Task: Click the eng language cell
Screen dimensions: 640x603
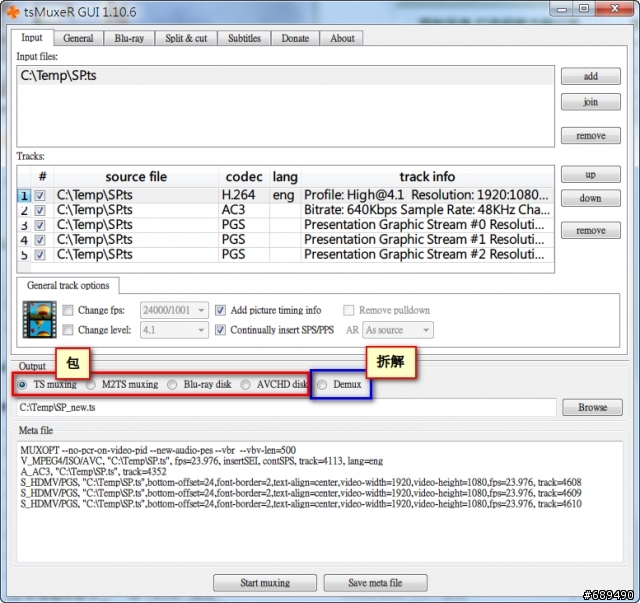Action: pyautogui.click(x=285, y=195)
